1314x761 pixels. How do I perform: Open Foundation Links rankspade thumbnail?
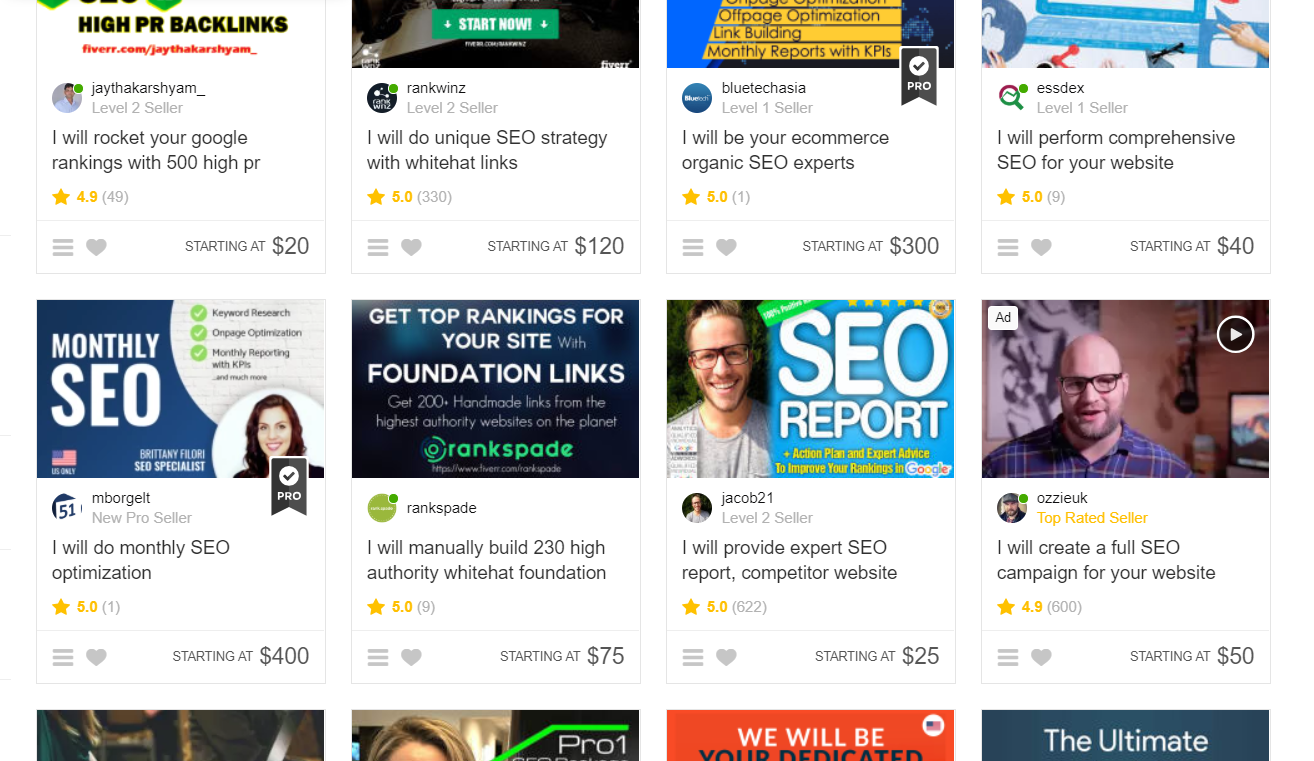pos(496,389)
